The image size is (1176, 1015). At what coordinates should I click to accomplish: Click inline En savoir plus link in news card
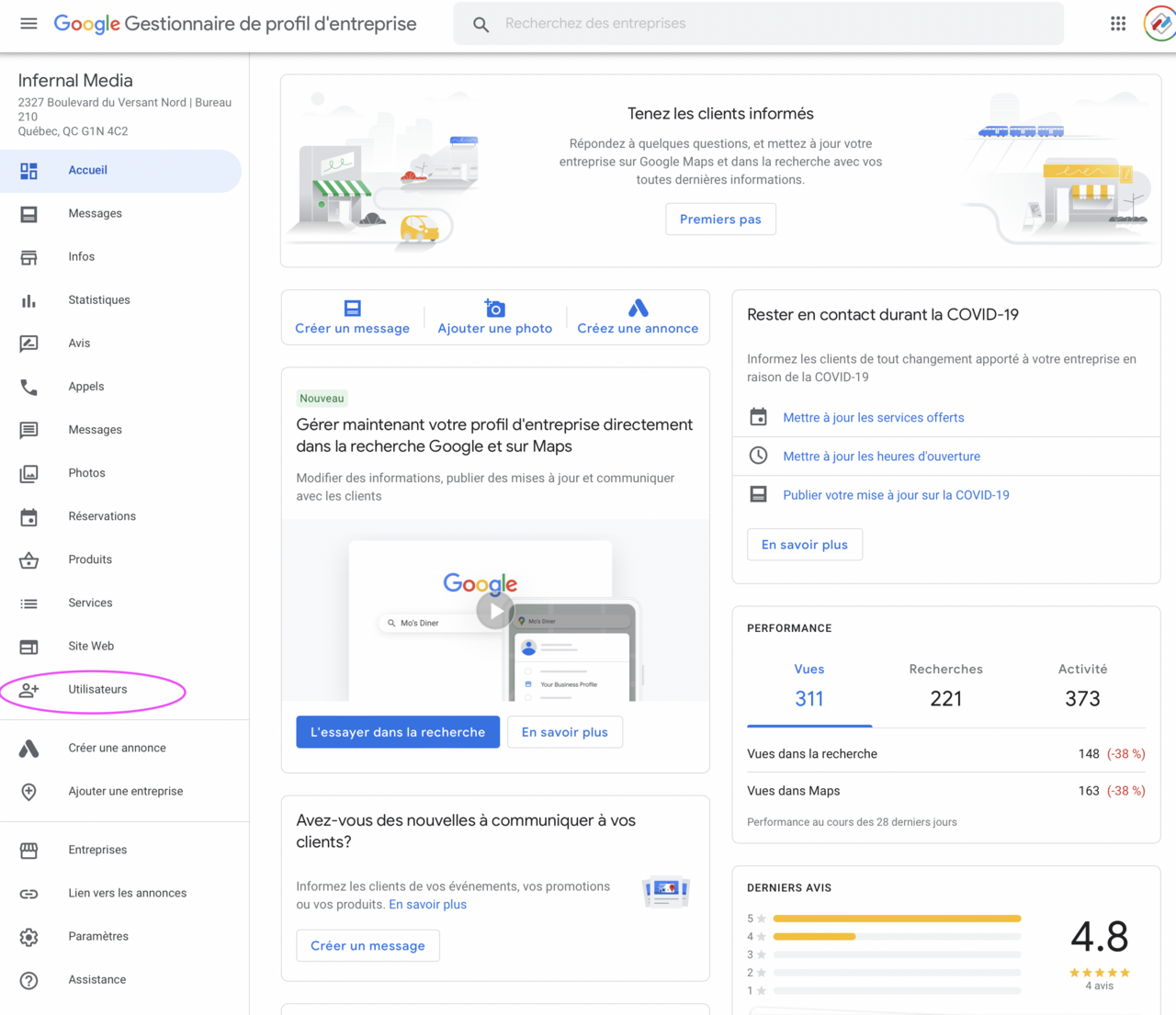point(428,905)
